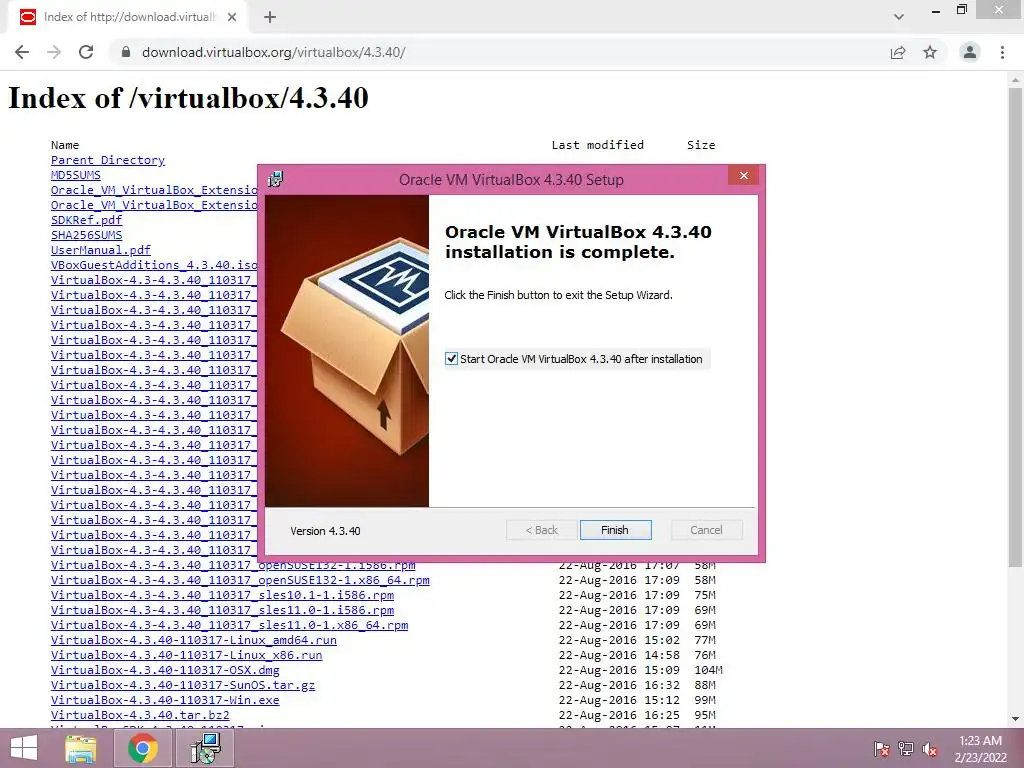
Task: Reload the page in Chrome
Action: point(86,52)
